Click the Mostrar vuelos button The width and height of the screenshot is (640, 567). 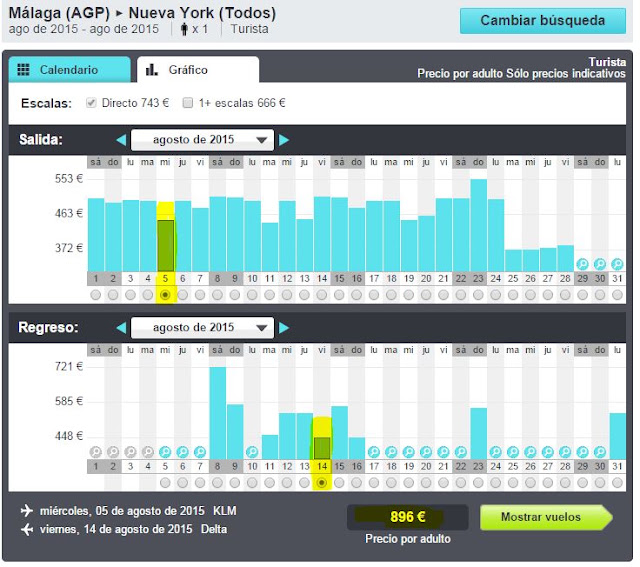point(546,517)
